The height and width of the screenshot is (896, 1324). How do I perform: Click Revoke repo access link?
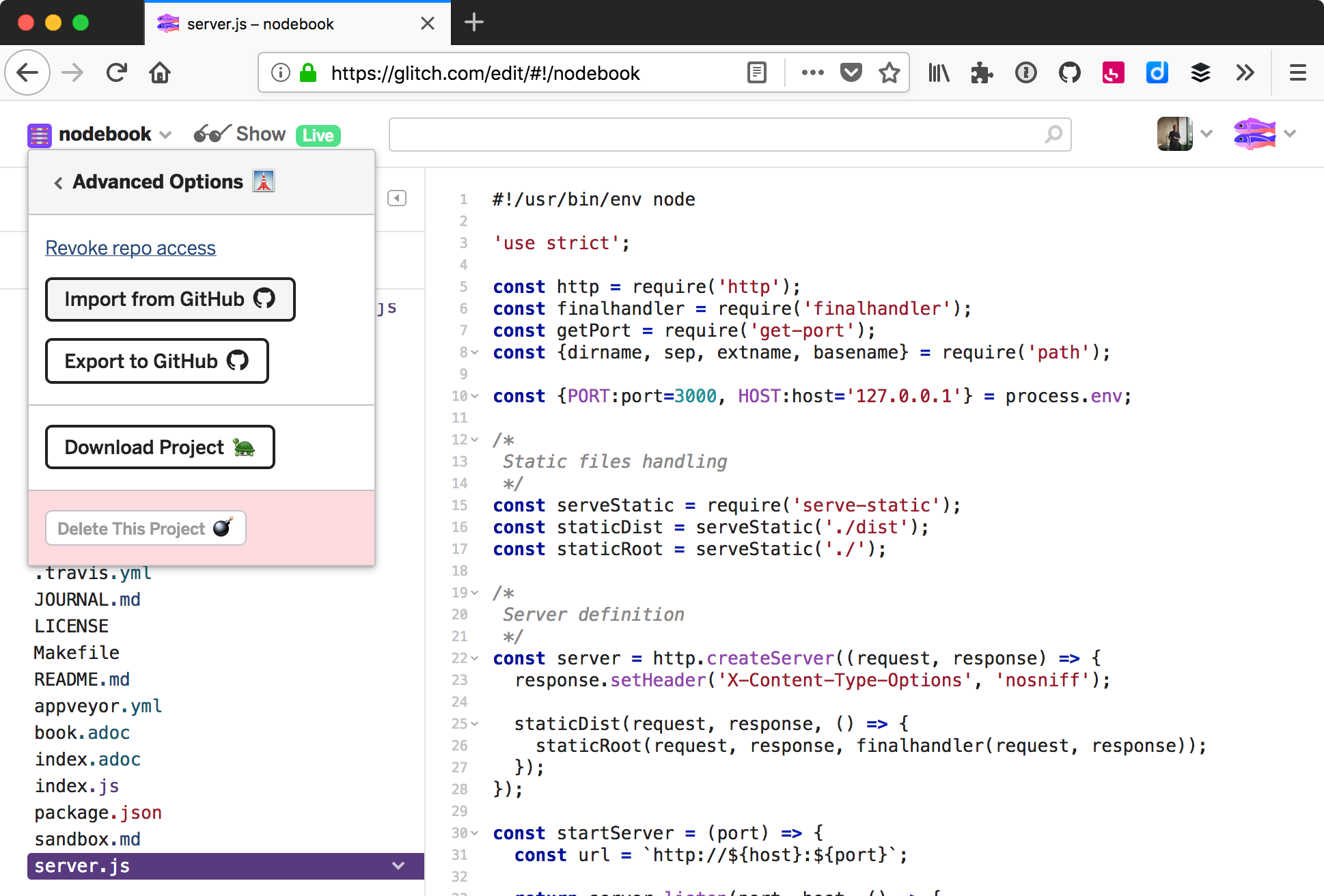(131, 247)
